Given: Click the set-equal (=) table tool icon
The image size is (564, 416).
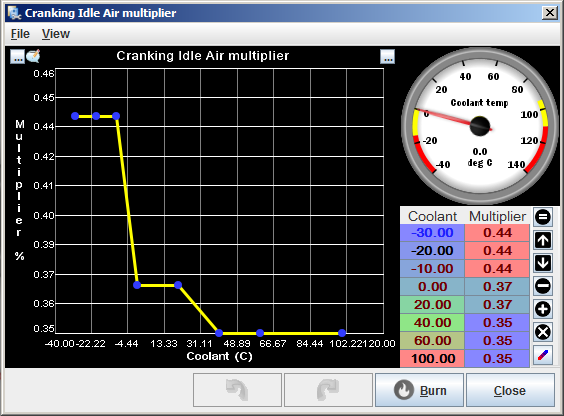Looking at the screenshot, I should click(x=543, y=217).
